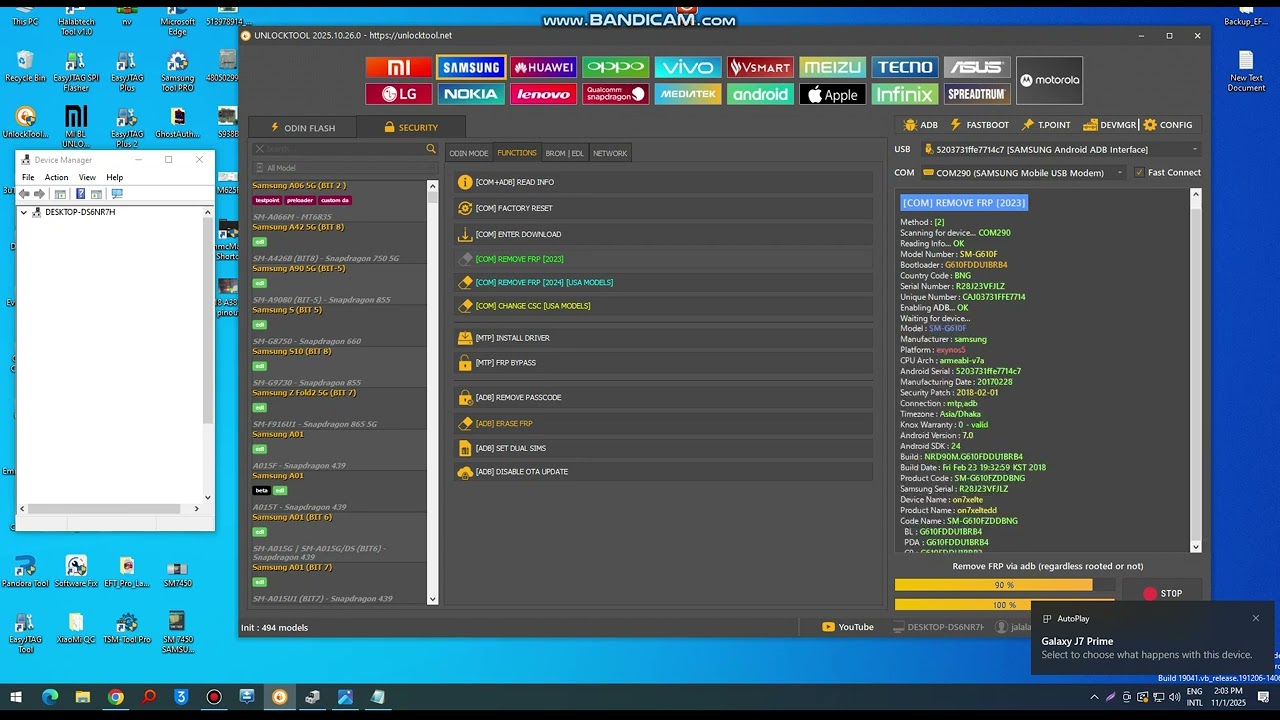Viewport: 1280px width, 720px height.
Task: Run [COM] ENTER DOWNLOAD
Action: (x=663, y=234)
